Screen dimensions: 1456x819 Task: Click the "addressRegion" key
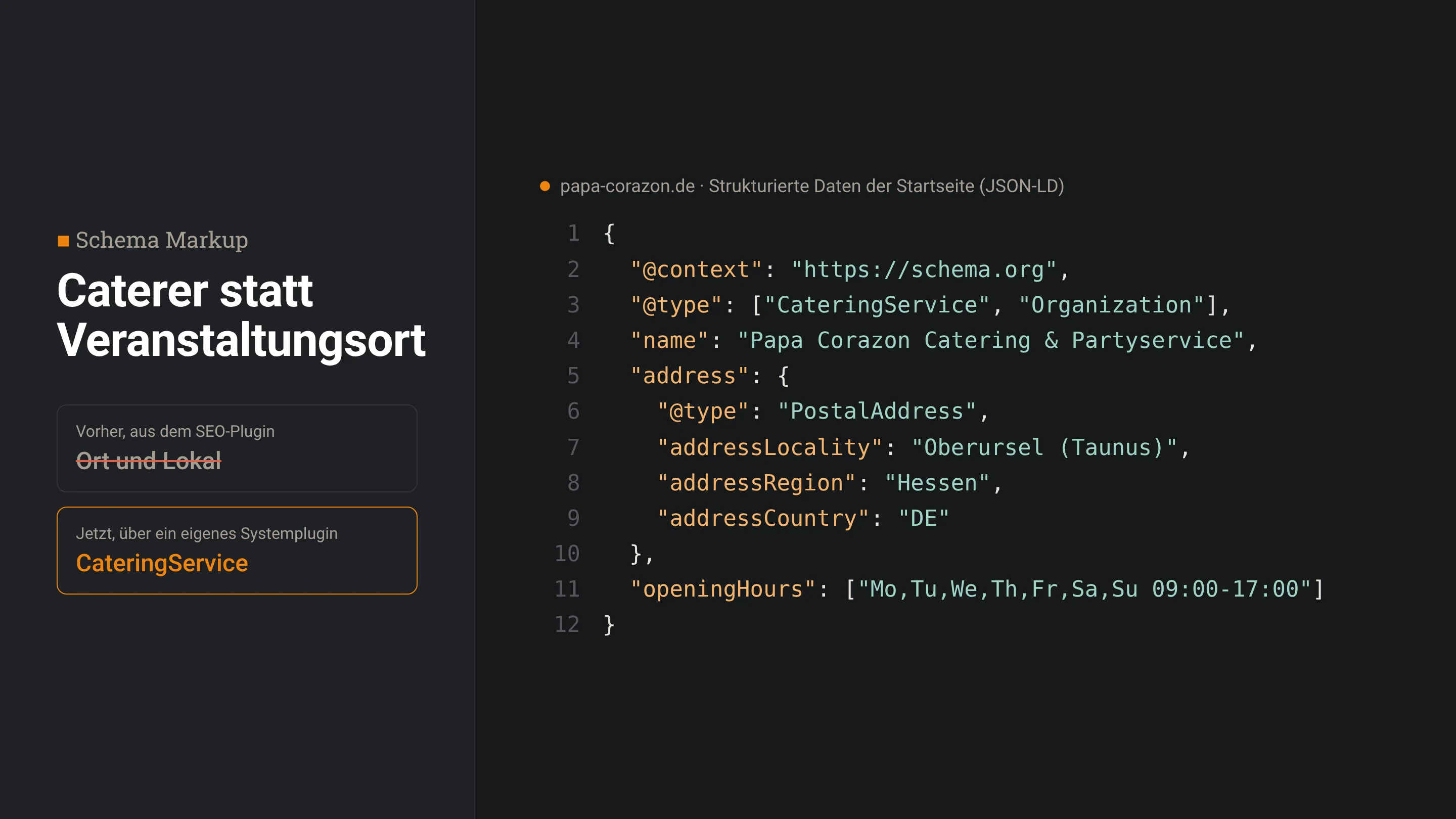[756, 483]
